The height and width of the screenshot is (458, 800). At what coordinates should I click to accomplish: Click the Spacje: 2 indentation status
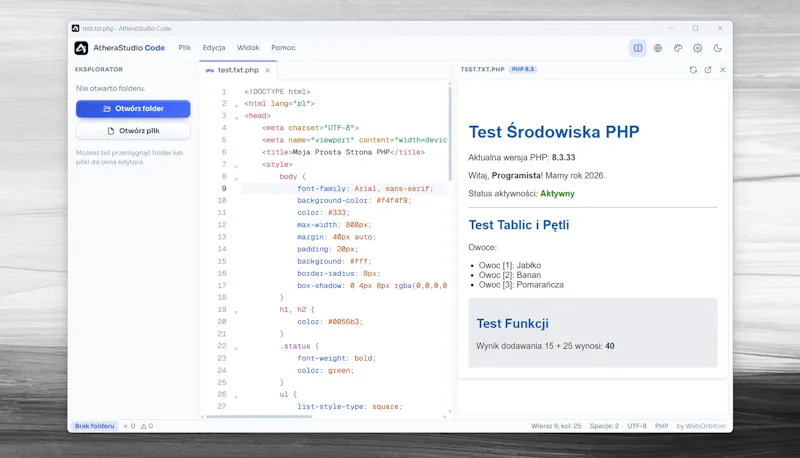point(604,426)
